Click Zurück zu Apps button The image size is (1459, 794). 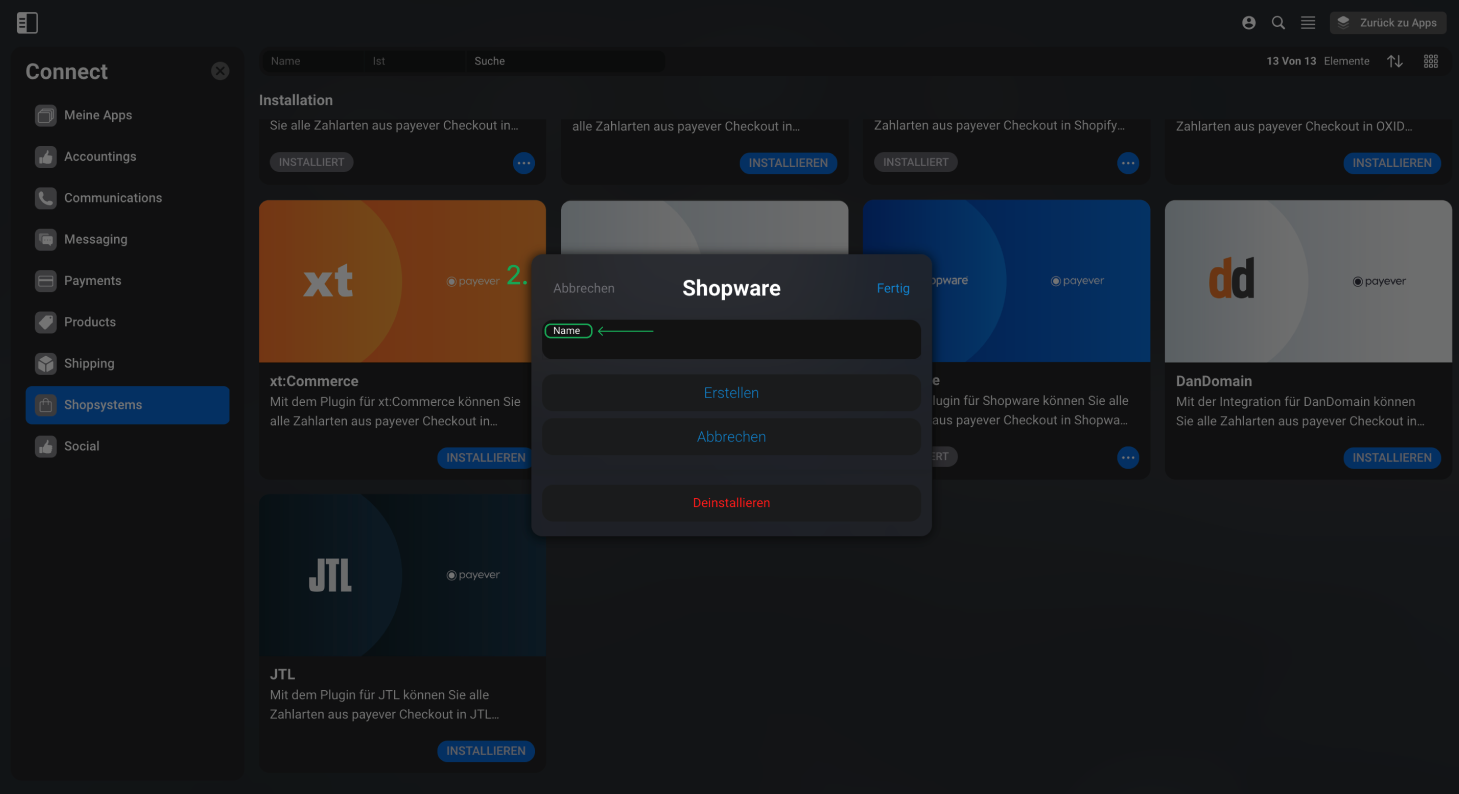(1388, 22)
